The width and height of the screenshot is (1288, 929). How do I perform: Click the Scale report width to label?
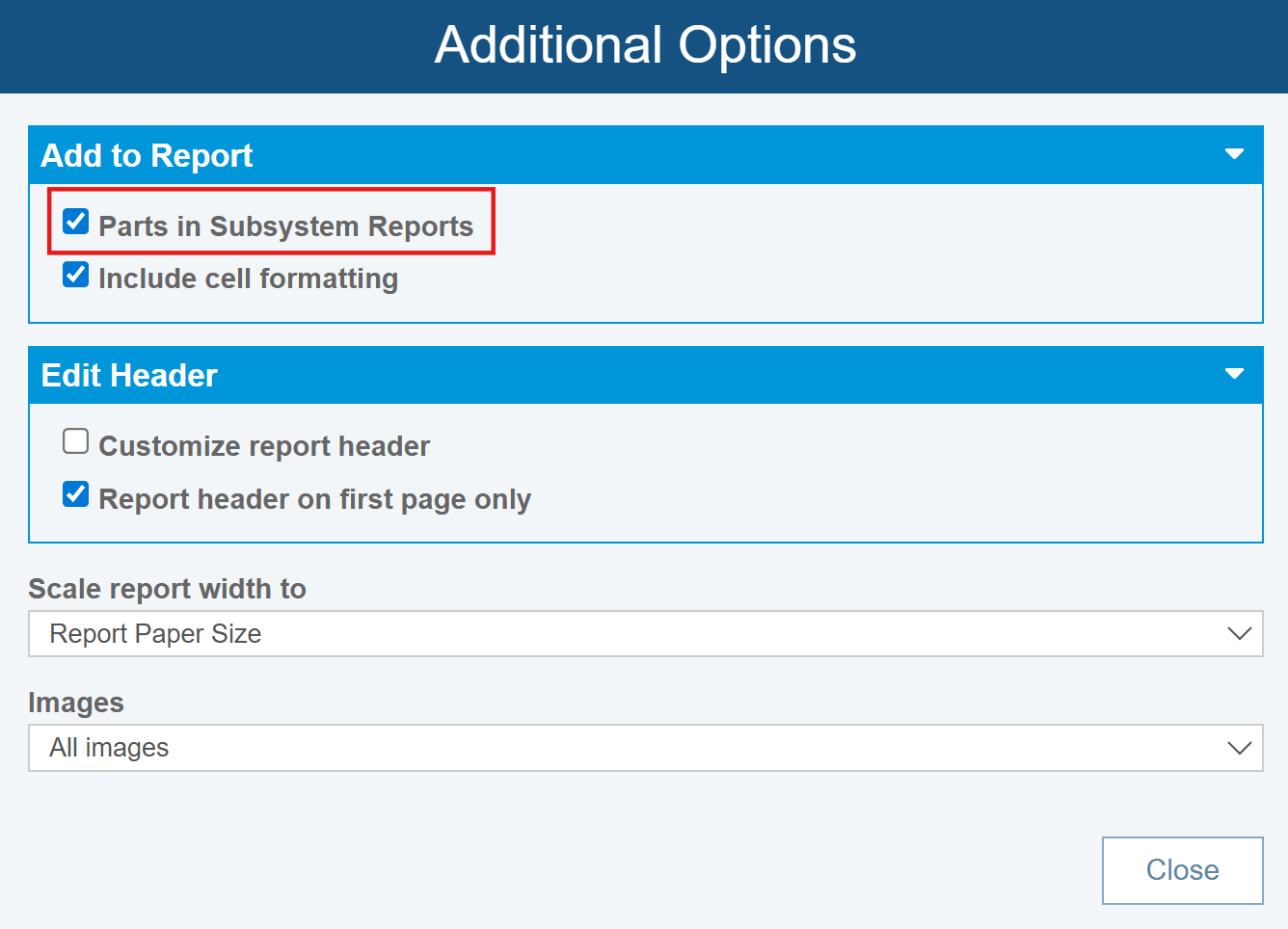(167, 589)
